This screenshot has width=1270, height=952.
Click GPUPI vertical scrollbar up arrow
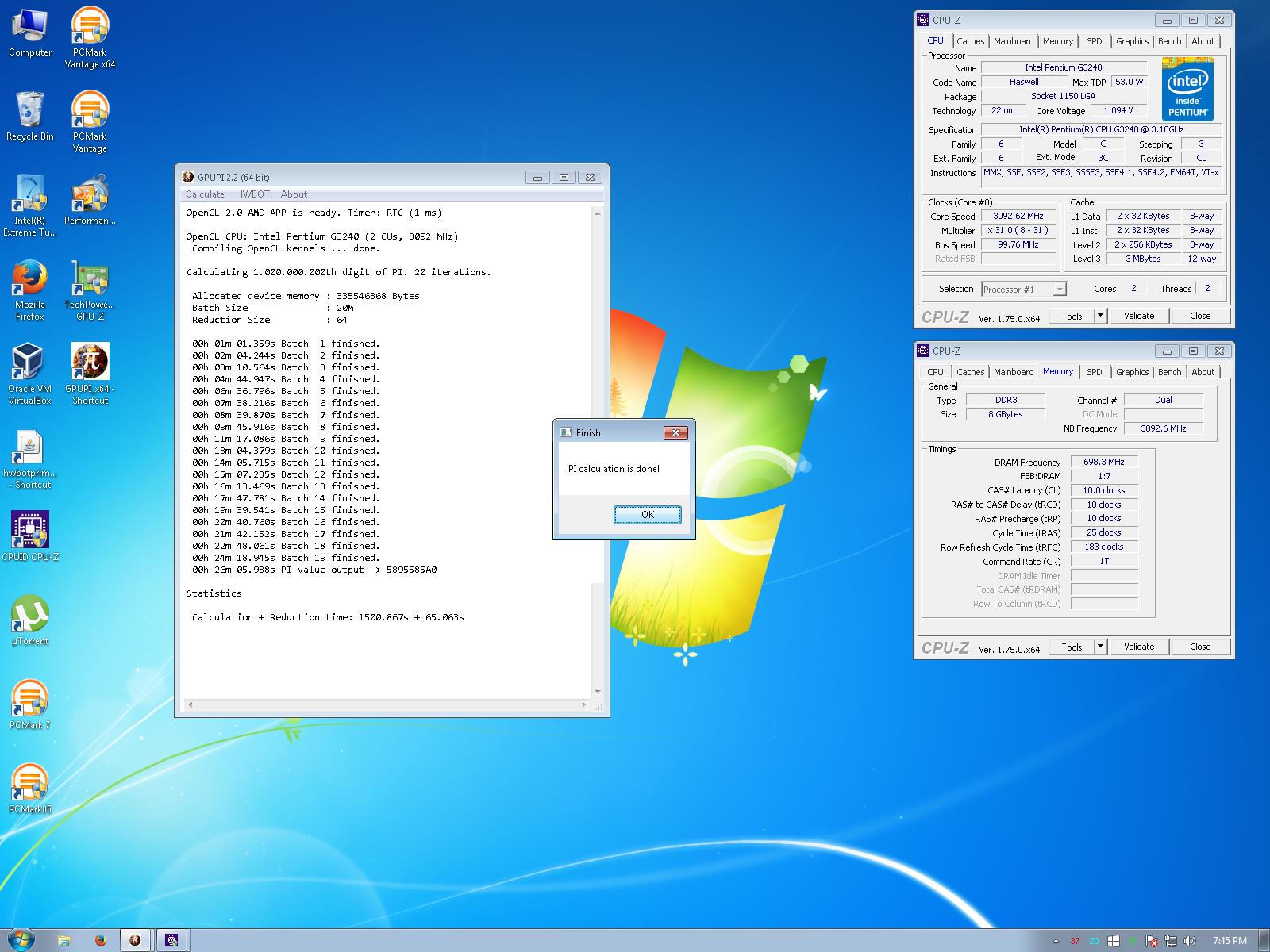pyautogui.click(x=598, y=213)
